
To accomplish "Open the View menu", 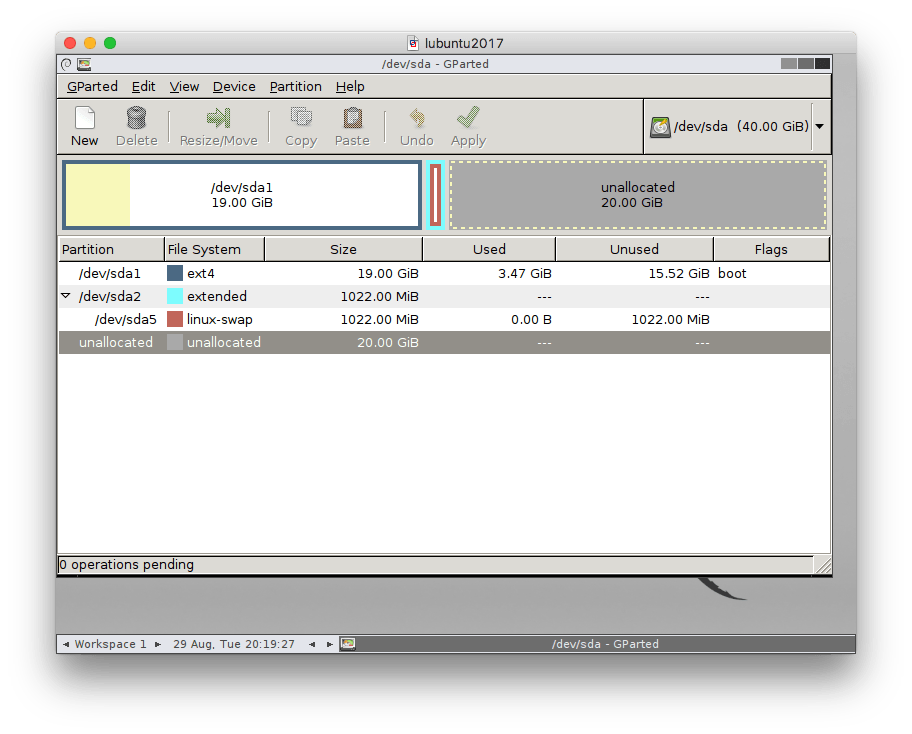I will point(184,87).
